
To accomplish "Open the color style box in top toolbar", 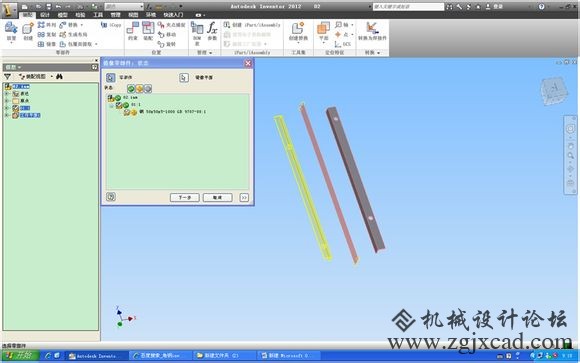I will pos(124,6).
